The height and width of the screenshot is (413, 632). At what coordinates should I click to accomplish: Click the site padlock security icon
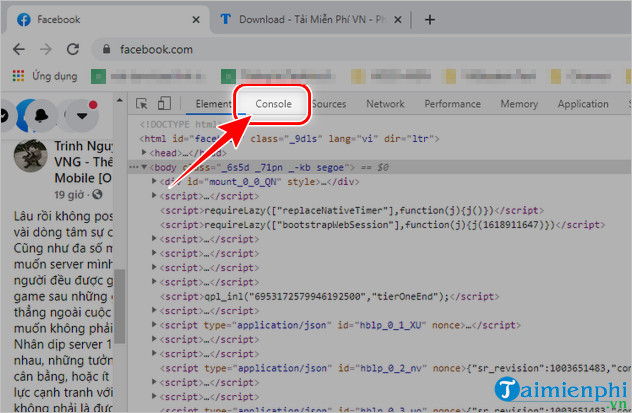(x=104, y=48)
